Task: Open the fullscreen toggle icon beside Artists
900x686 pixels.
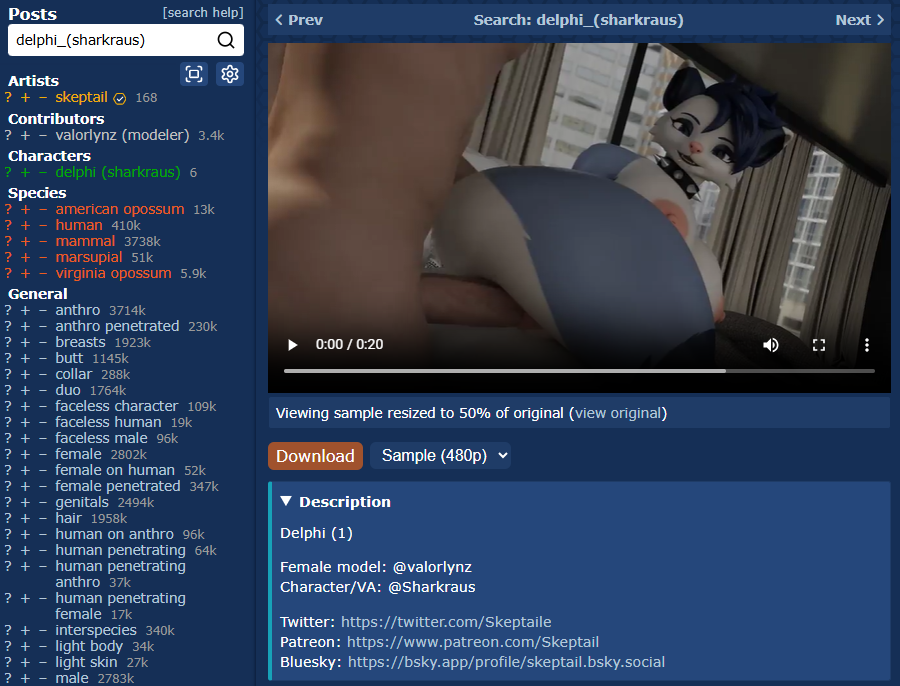Action: click(x=194, y=74)
